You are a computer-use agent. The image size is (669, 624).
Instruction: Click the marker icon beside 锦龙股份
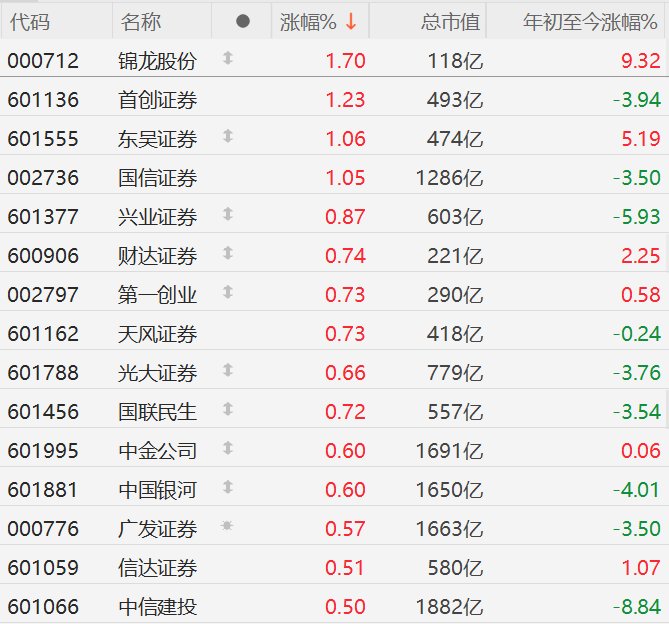pyautogui.click(x=228, y=60)
